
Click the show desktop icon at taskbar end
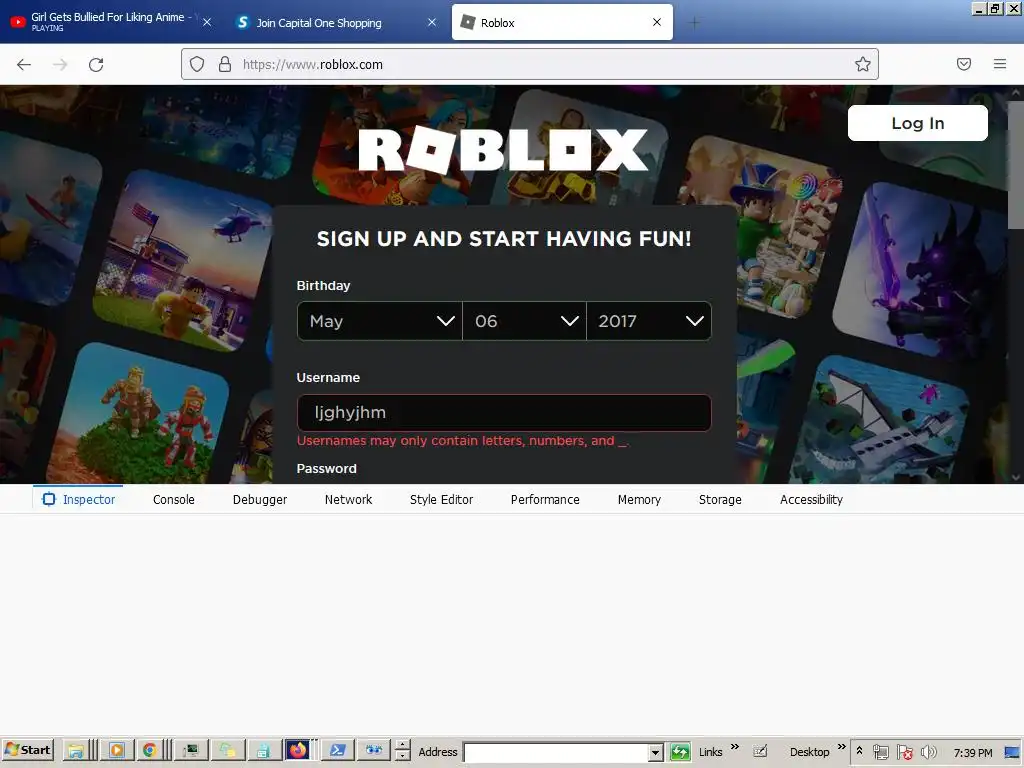[1012, 752]
